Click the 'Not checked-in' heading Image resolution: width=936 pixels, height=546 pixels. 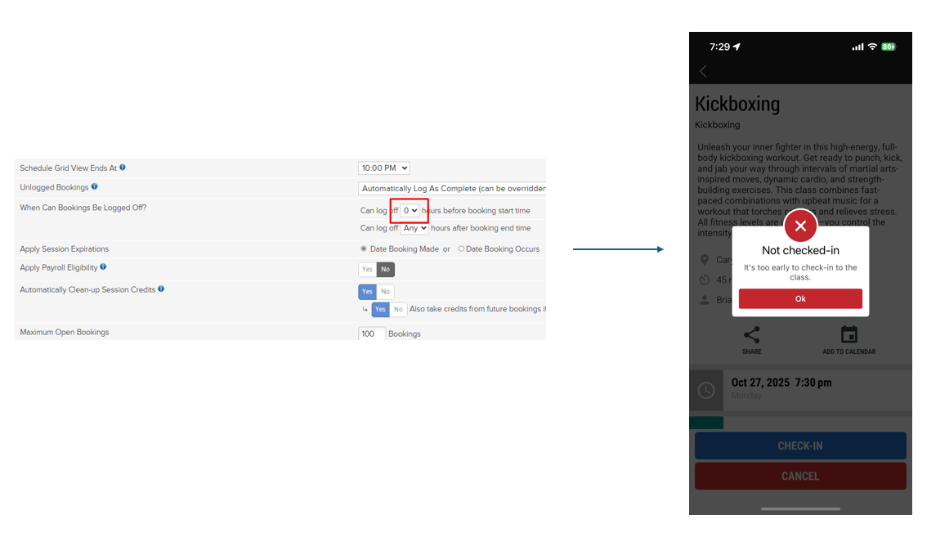tap(800, 251)
